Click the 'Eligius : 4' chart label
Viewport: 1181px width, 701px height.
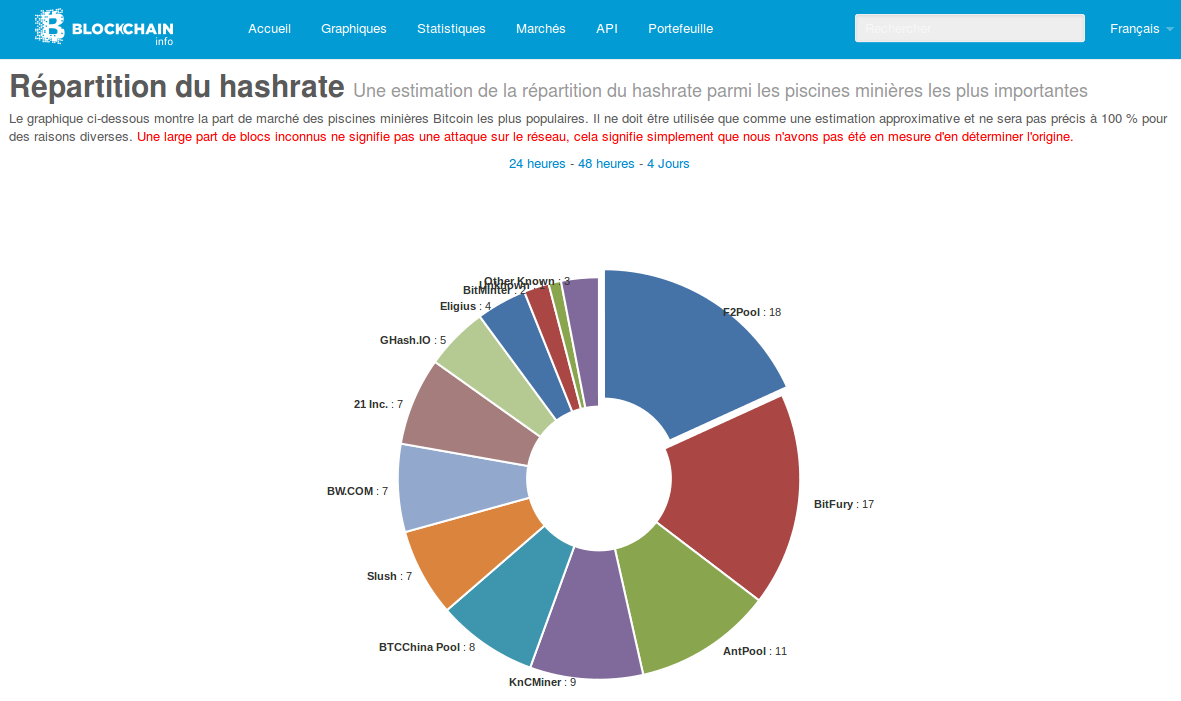(465, 306)
